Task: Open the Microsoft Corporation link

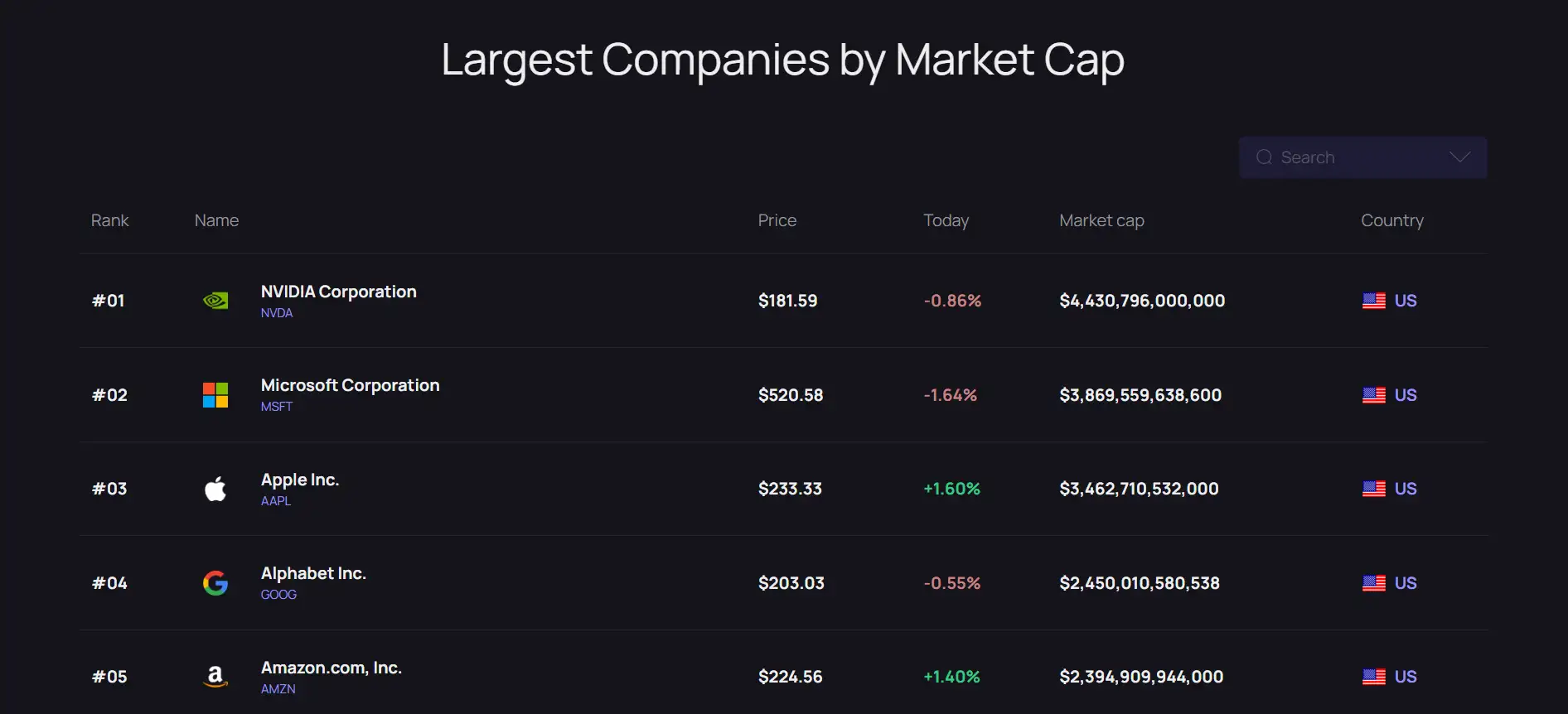Action: [350, 385]
